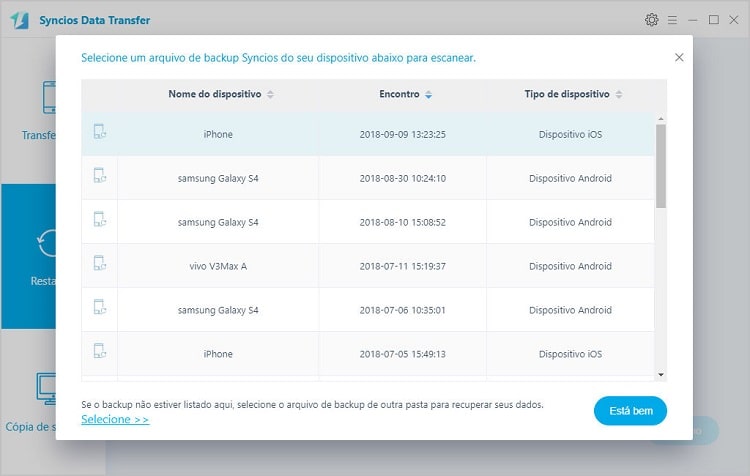The width and height of the screenshot is (750, 476).
Task: Click timestamp 2018-07-11 15:19:37
Action: point(403,266)
